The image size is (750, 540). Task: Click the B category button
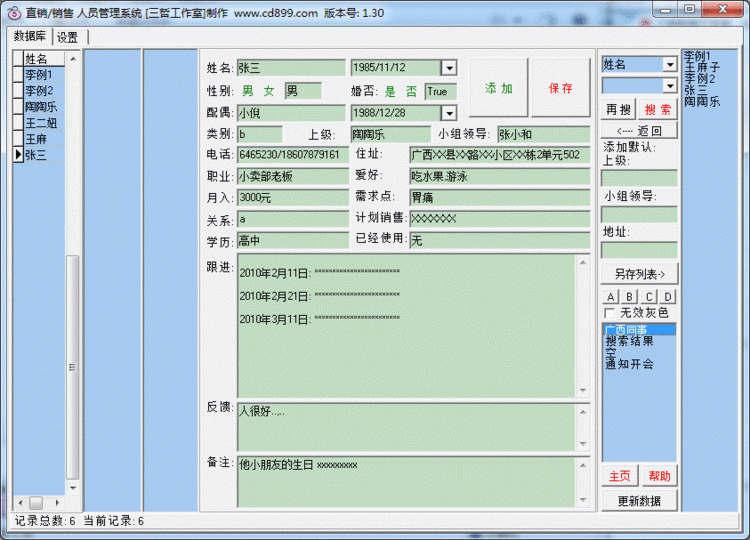[630, 296]
